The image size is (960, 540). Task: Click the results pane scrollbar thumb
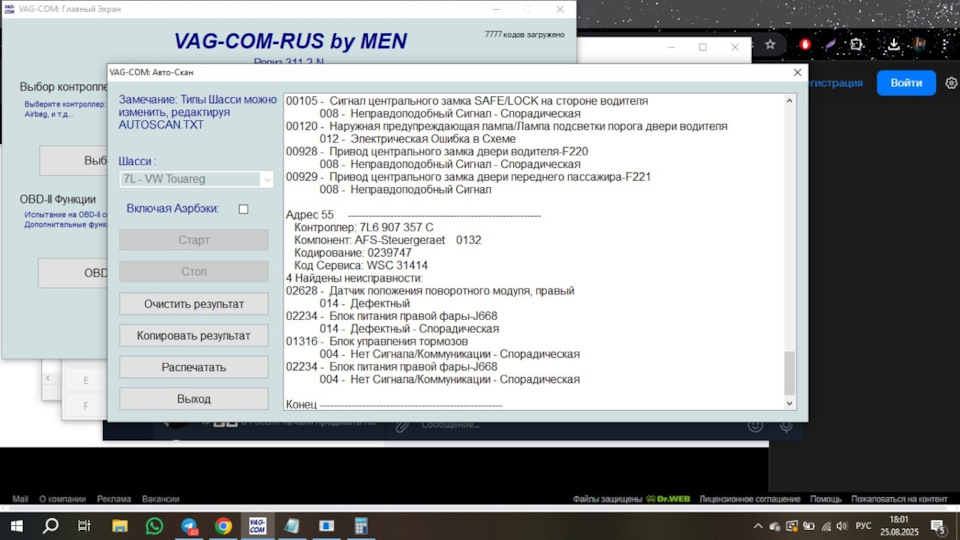[789, 373]
